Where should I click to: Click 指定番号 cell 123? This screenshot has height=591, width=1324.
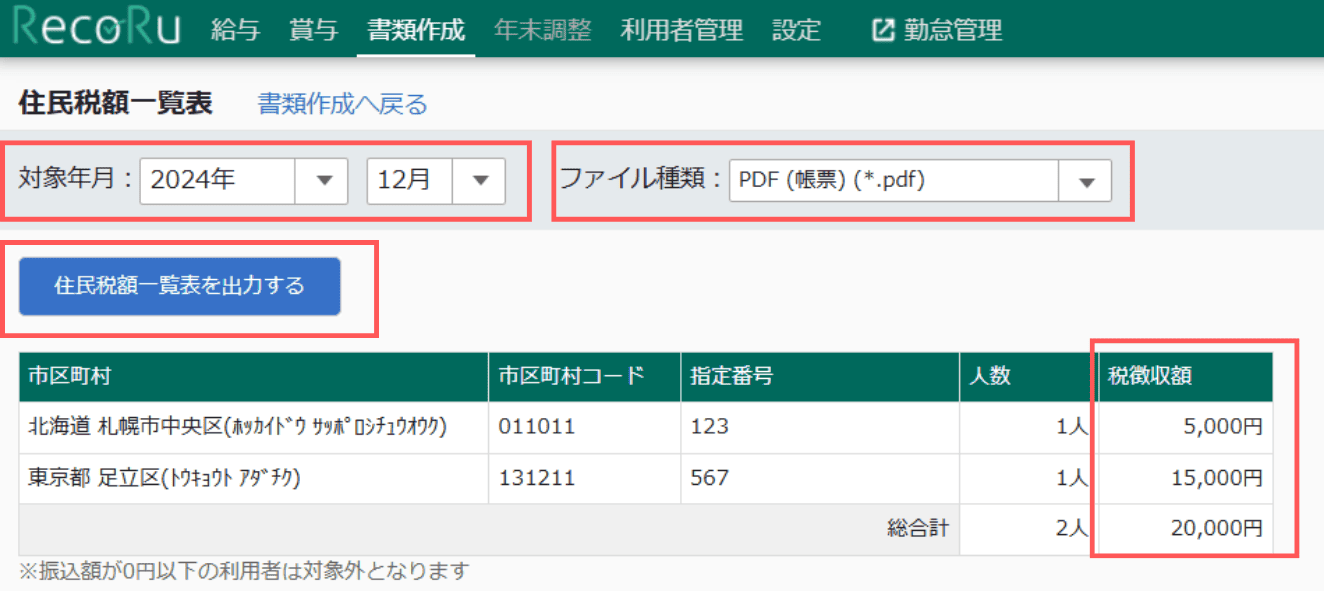(x=820, y=428)
